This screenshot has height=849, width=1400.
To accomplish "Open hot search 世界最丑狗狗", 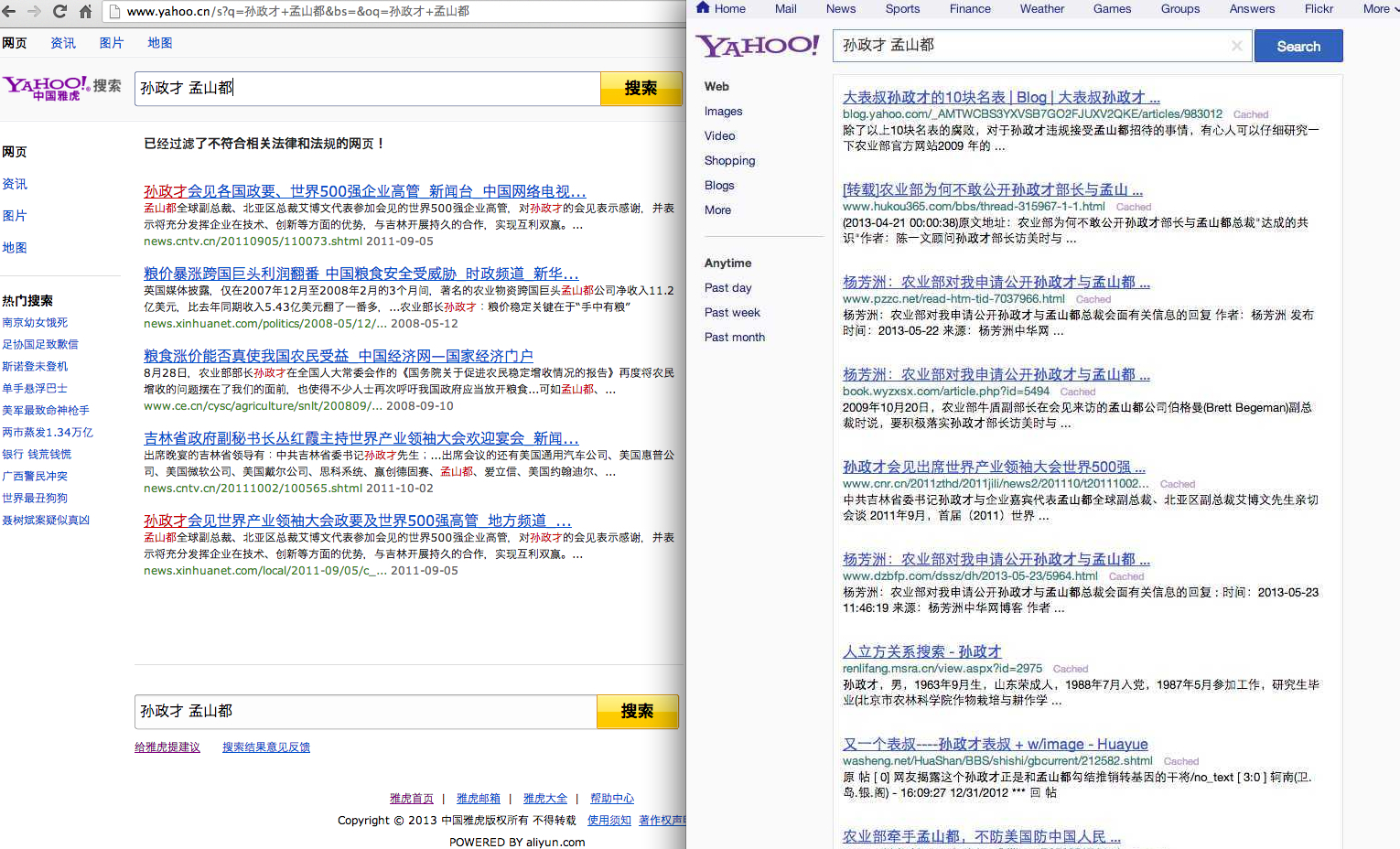I will 35,499.
